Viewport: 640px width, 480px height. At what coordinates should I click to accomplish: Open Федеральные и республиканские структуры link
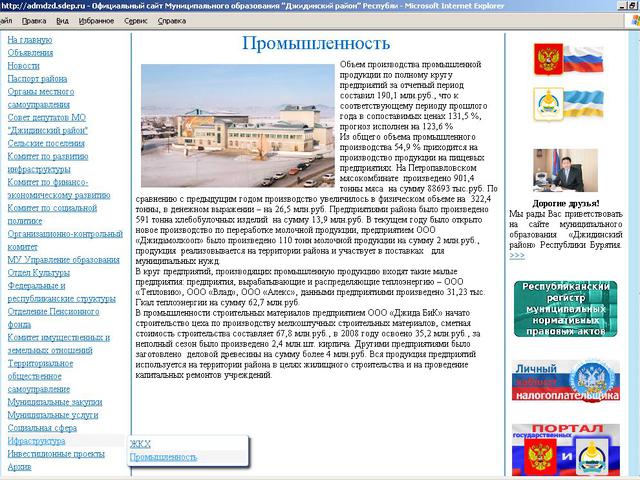[62, 292]
